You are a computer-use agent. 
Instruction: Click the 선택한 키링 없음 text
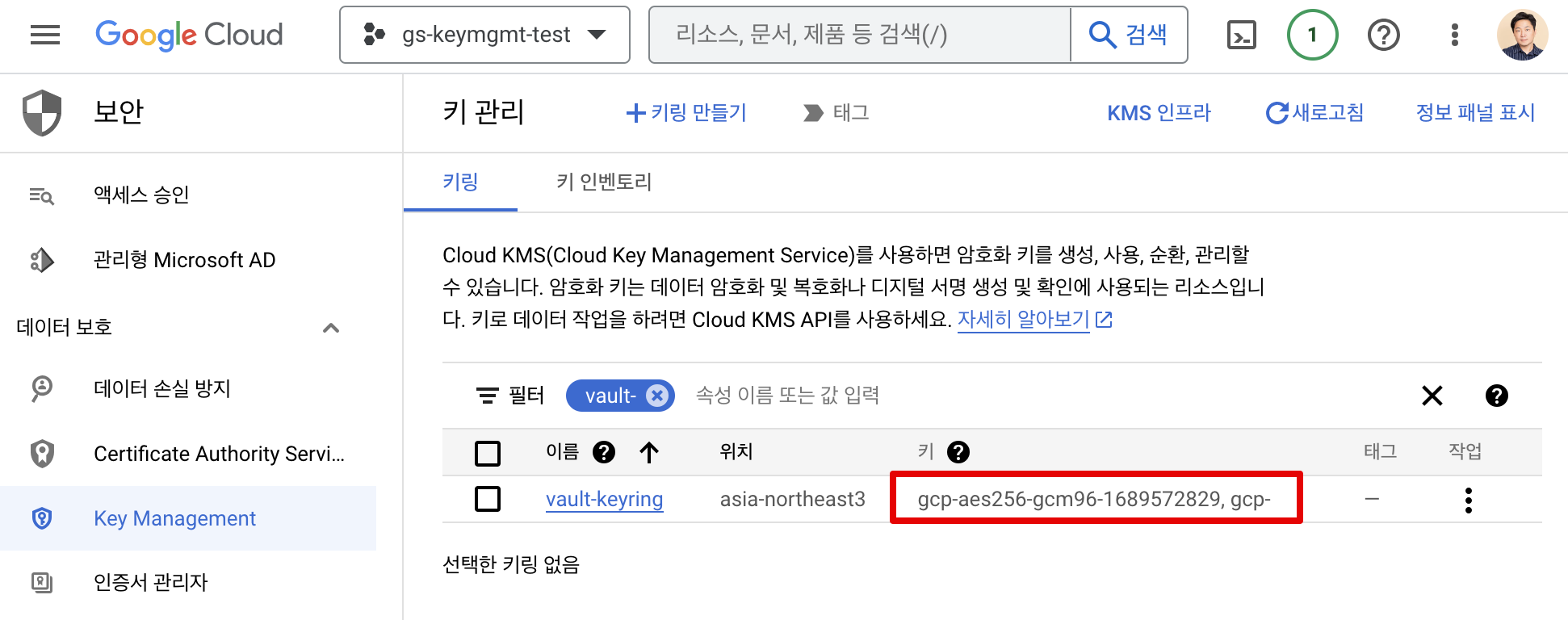[511, 564]
